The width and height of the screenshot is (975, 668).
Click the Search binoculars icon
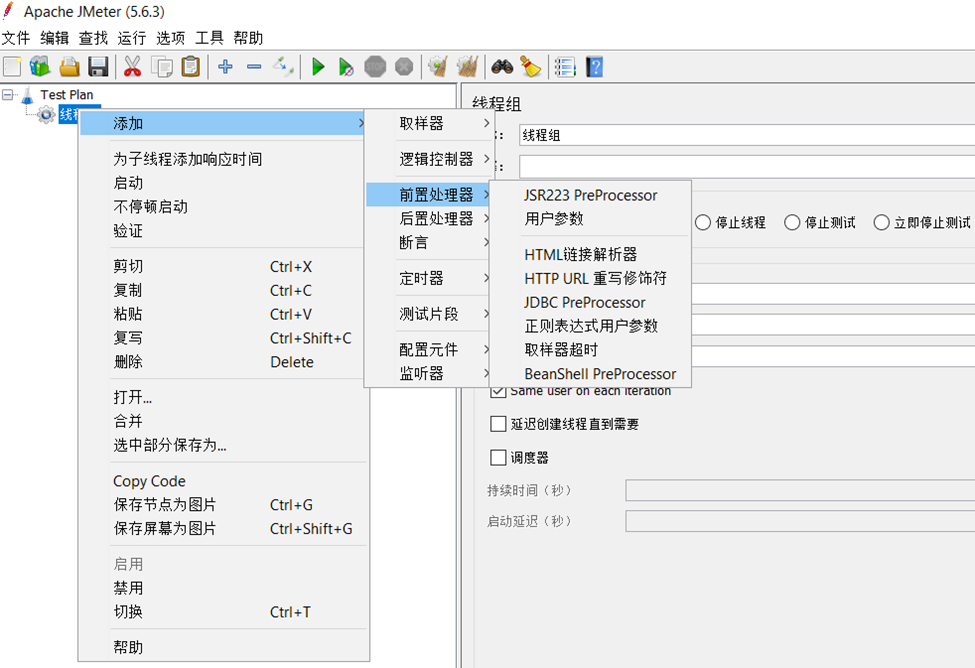click(x=502, y=67)
